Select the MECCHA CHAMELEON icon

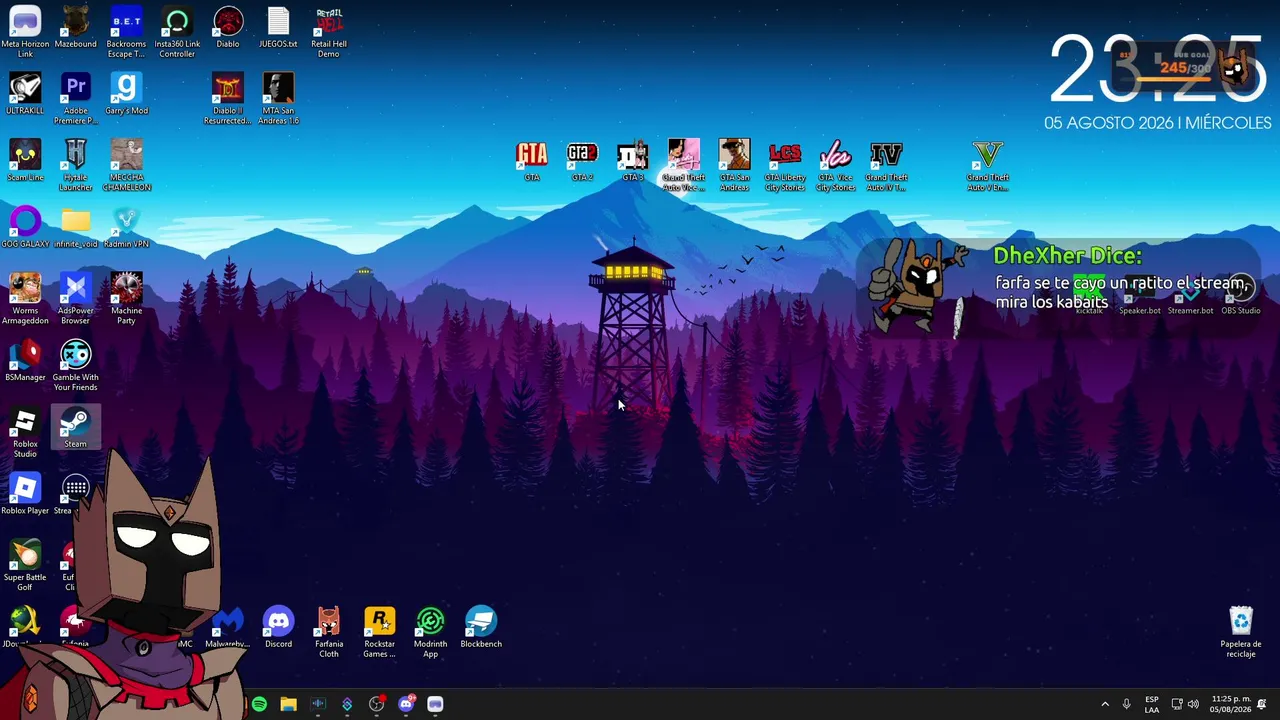pyautogui.click(x=126, y=166)
